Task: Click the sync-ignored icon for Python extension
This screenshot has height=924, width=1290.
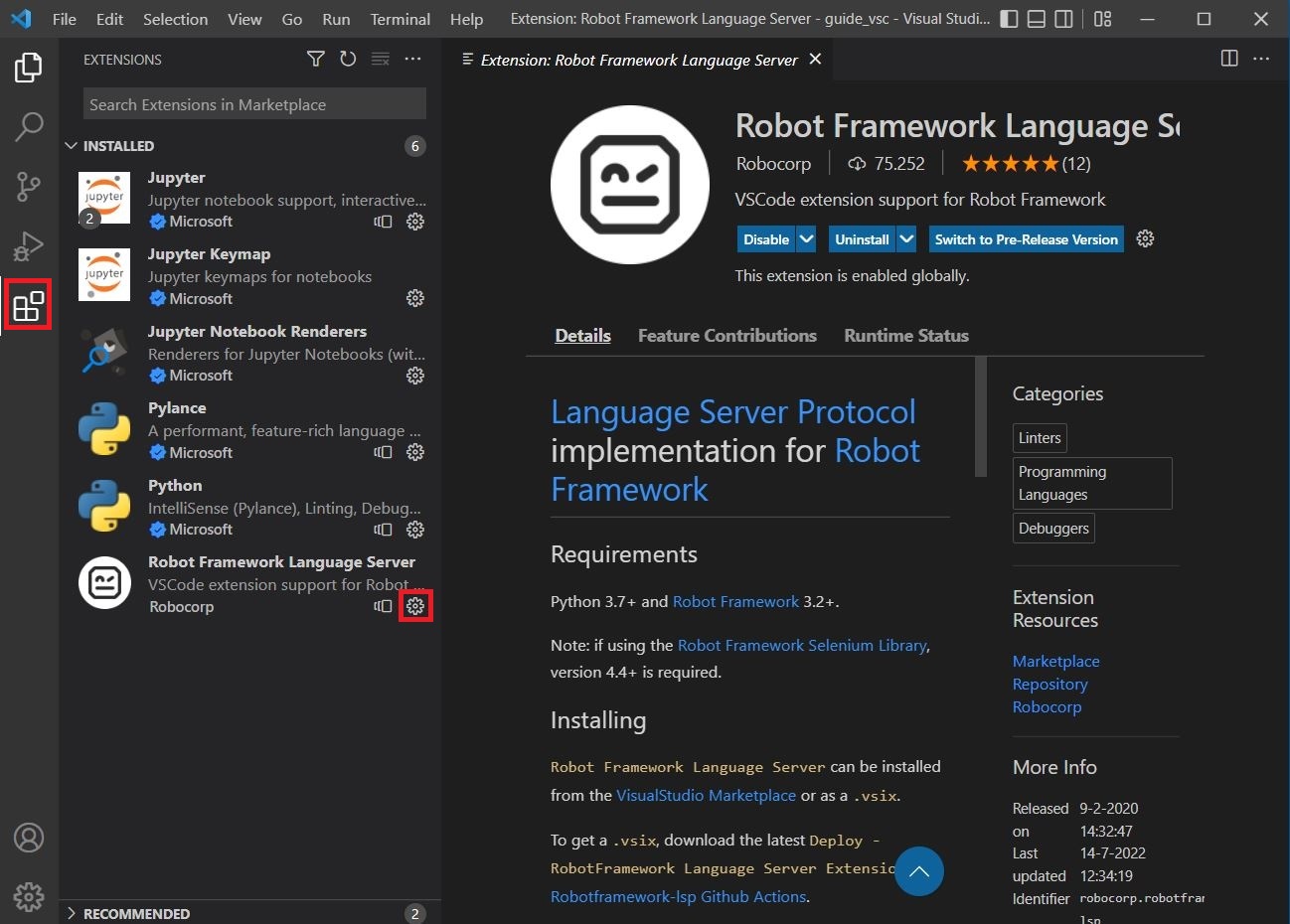Action: point(383,530)
